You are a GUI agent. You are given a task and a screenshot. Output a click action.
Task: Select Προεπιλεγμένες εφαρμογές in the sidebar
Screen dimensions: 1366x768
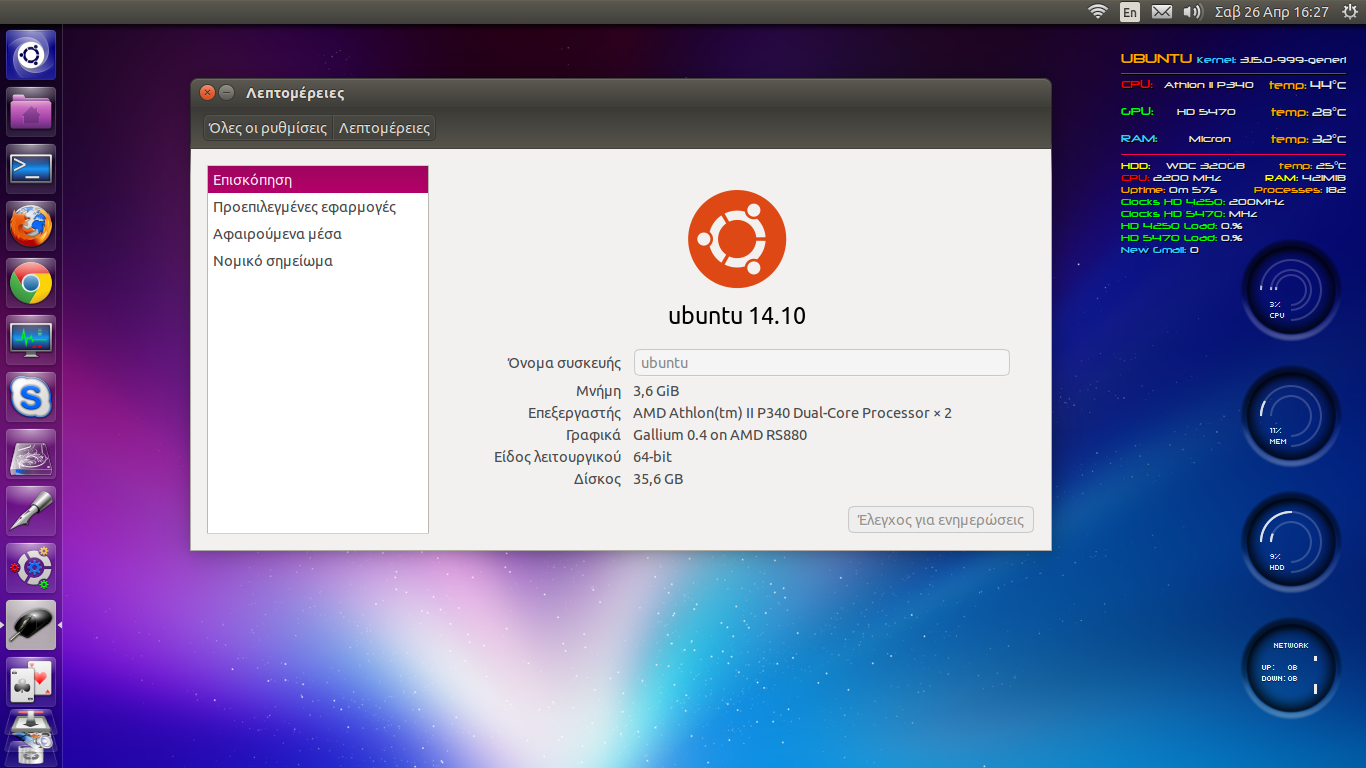(x=305, y=207)
